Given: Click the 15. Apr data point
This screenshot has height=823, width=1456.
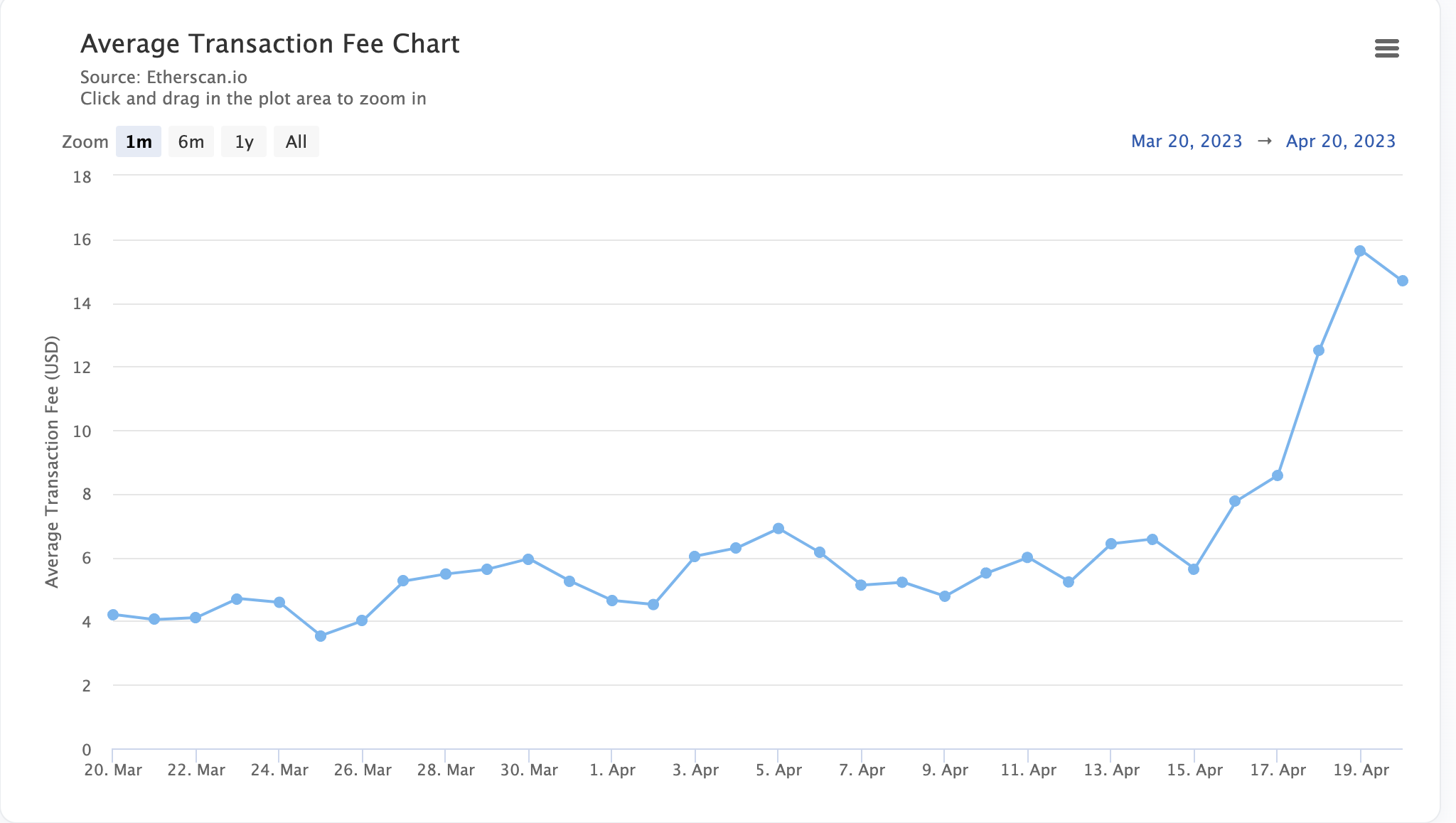Looking at the screenshot, I should (1194, 569).
